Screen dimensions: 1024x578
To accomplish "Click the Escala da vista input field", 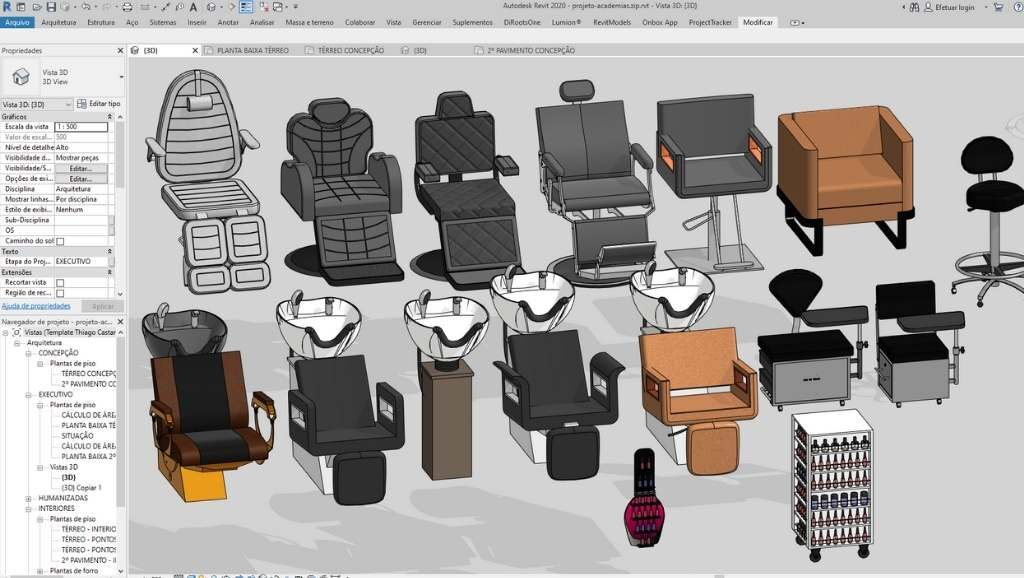I will pos(80,127).
